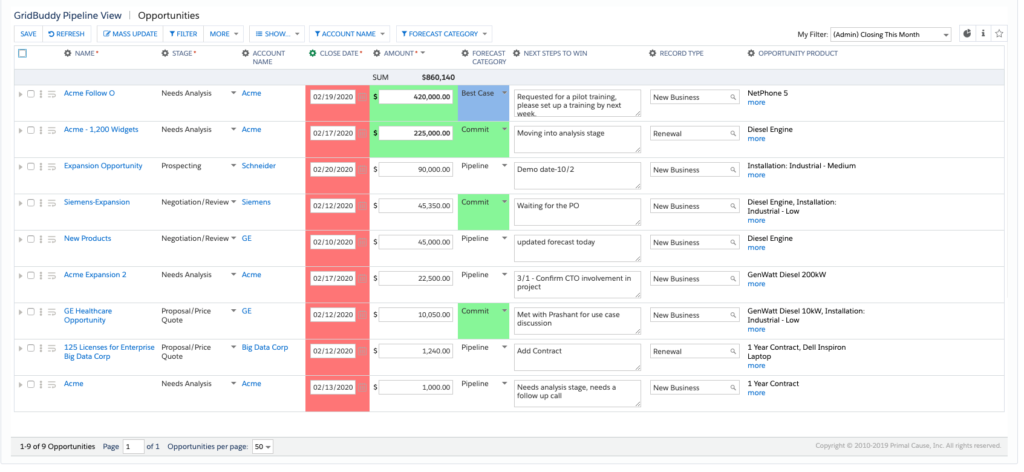
Task: Open the Amount column sort arrow
Action: click(423, 54)
